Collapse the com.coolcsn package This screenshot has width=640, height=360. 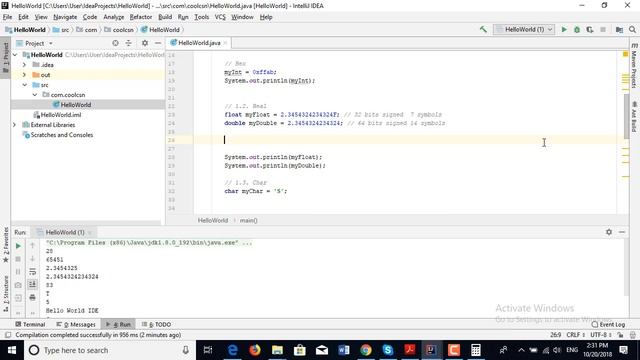(35, 95)
